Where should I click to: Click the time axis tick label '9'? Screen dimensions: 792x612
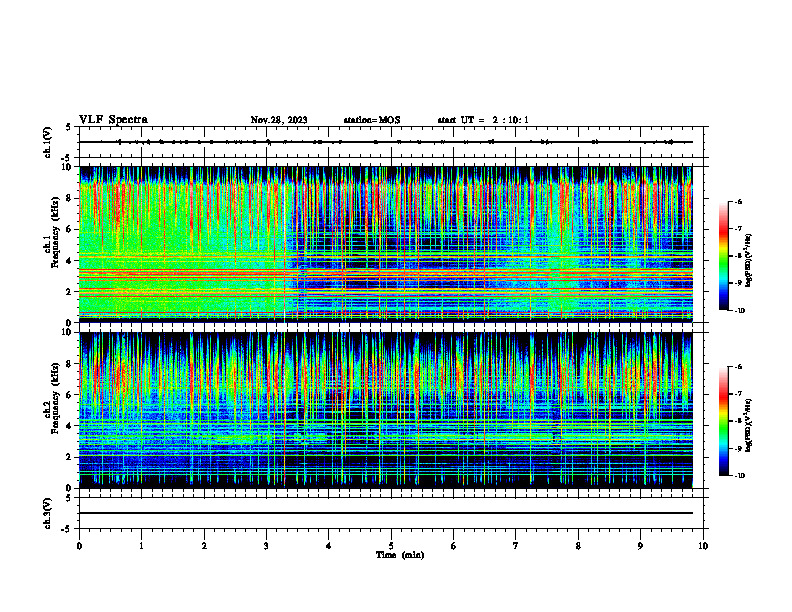click(640, 546)
